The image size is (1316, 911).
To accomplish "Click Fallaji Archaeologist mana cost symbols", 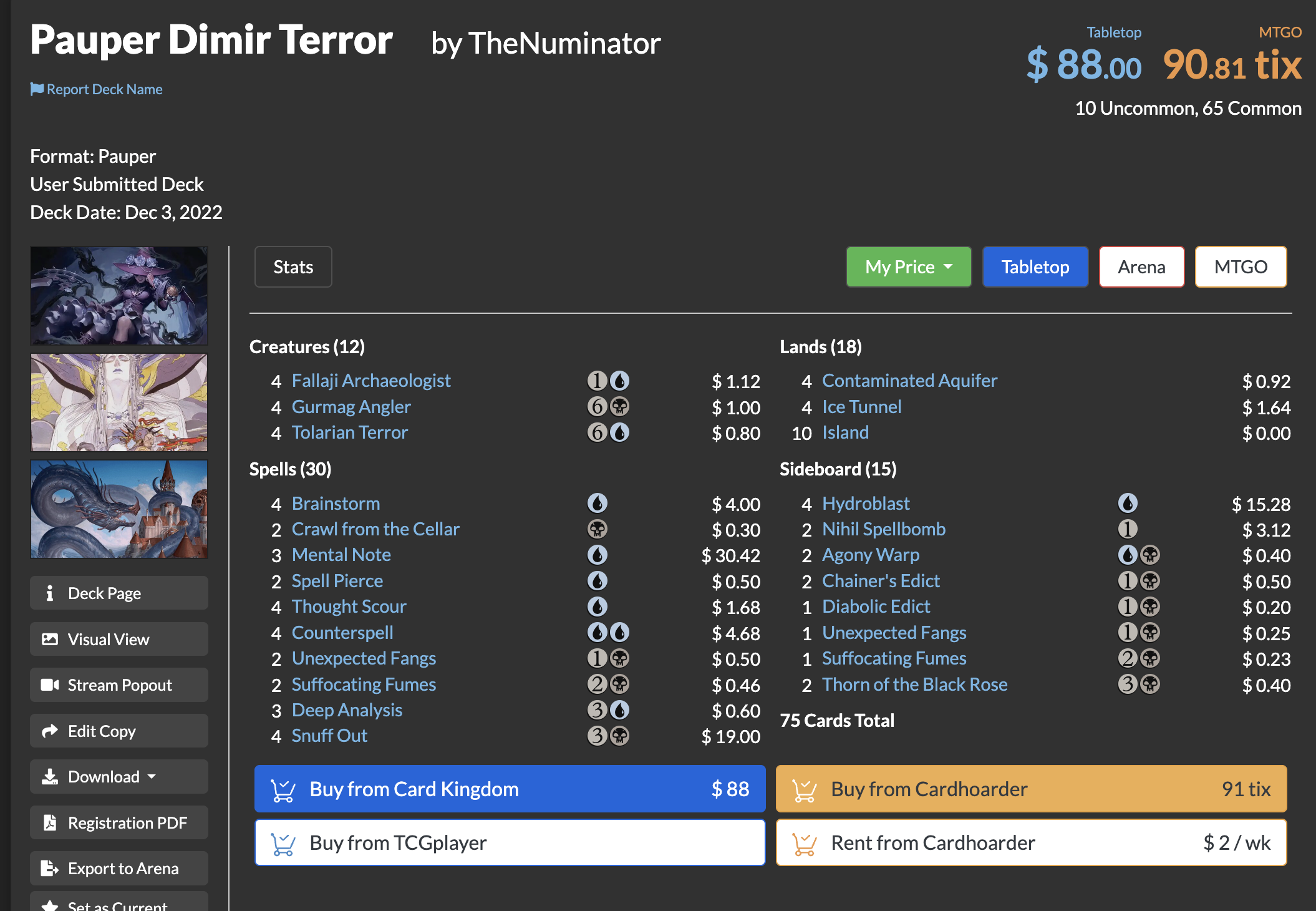I will pyautogui.click(x=608, y=381).
